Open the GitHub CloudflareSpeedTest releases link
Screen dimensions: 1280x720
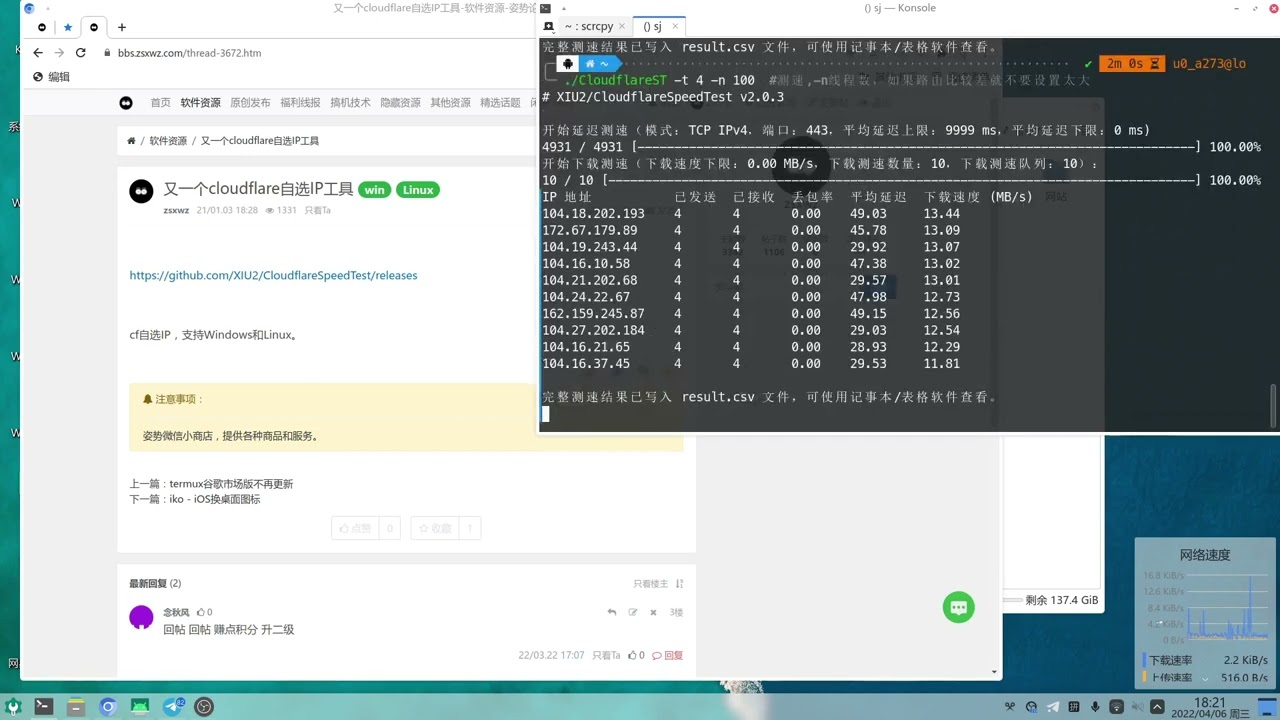click(273, 275)
